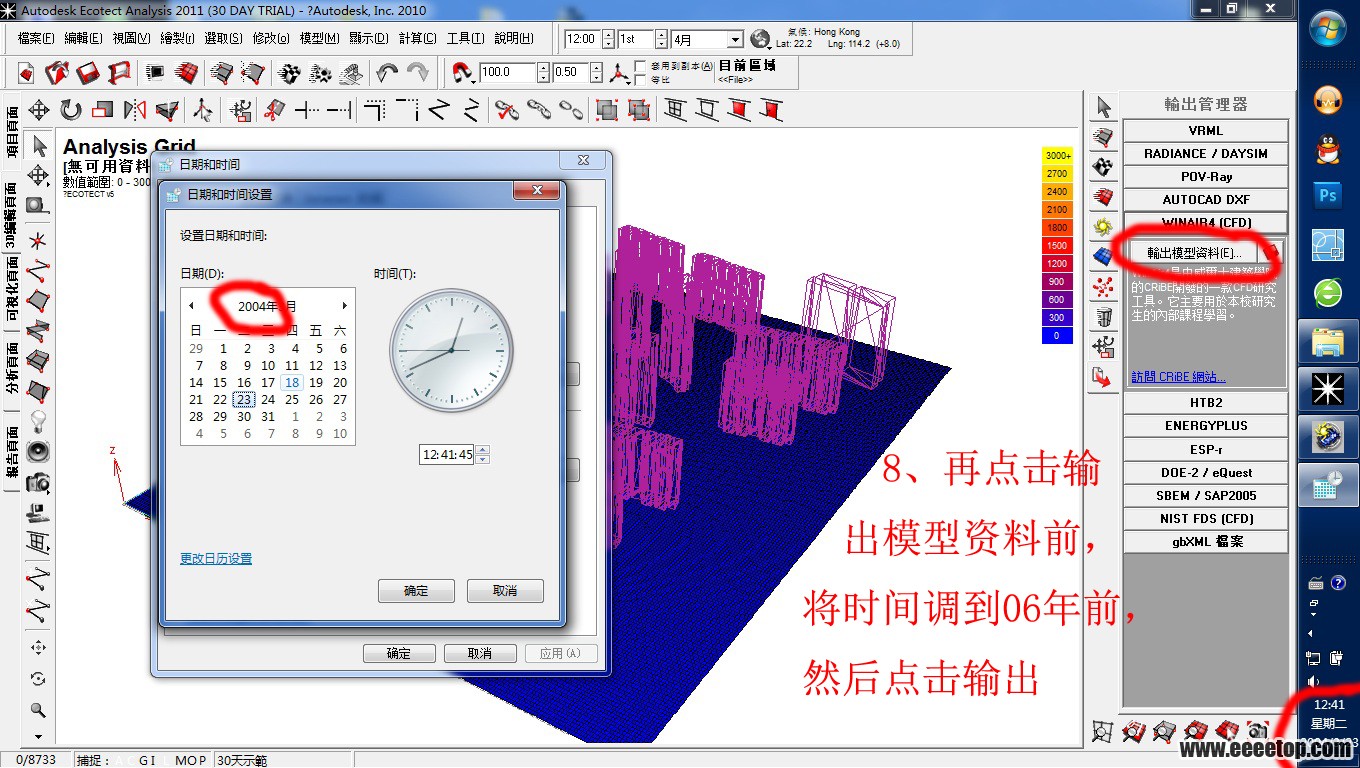The height and width of the screenshot is (768, 1360).
Task: Click the 100.0 grid value field
Action: tap(507, 73)
